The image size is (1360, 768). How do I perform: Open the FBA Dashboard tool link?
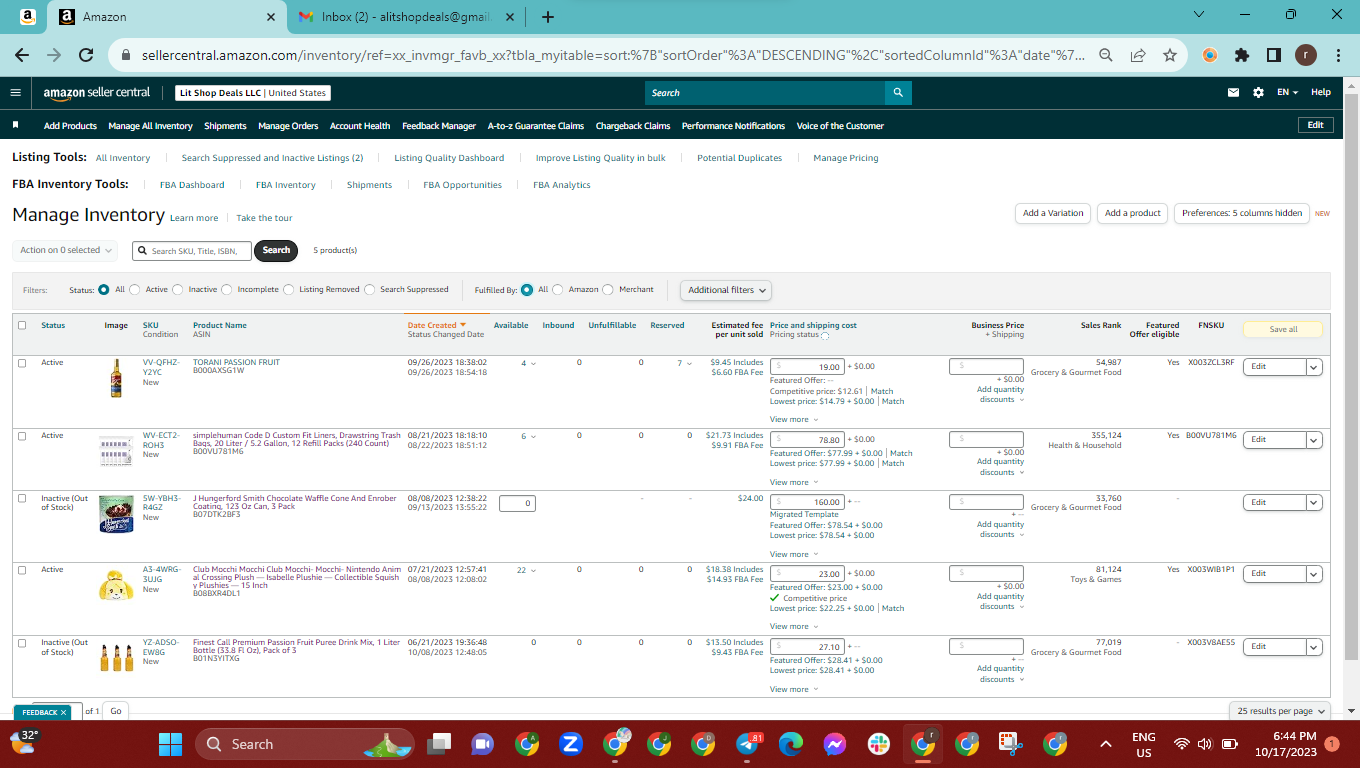tap(192, 185)
